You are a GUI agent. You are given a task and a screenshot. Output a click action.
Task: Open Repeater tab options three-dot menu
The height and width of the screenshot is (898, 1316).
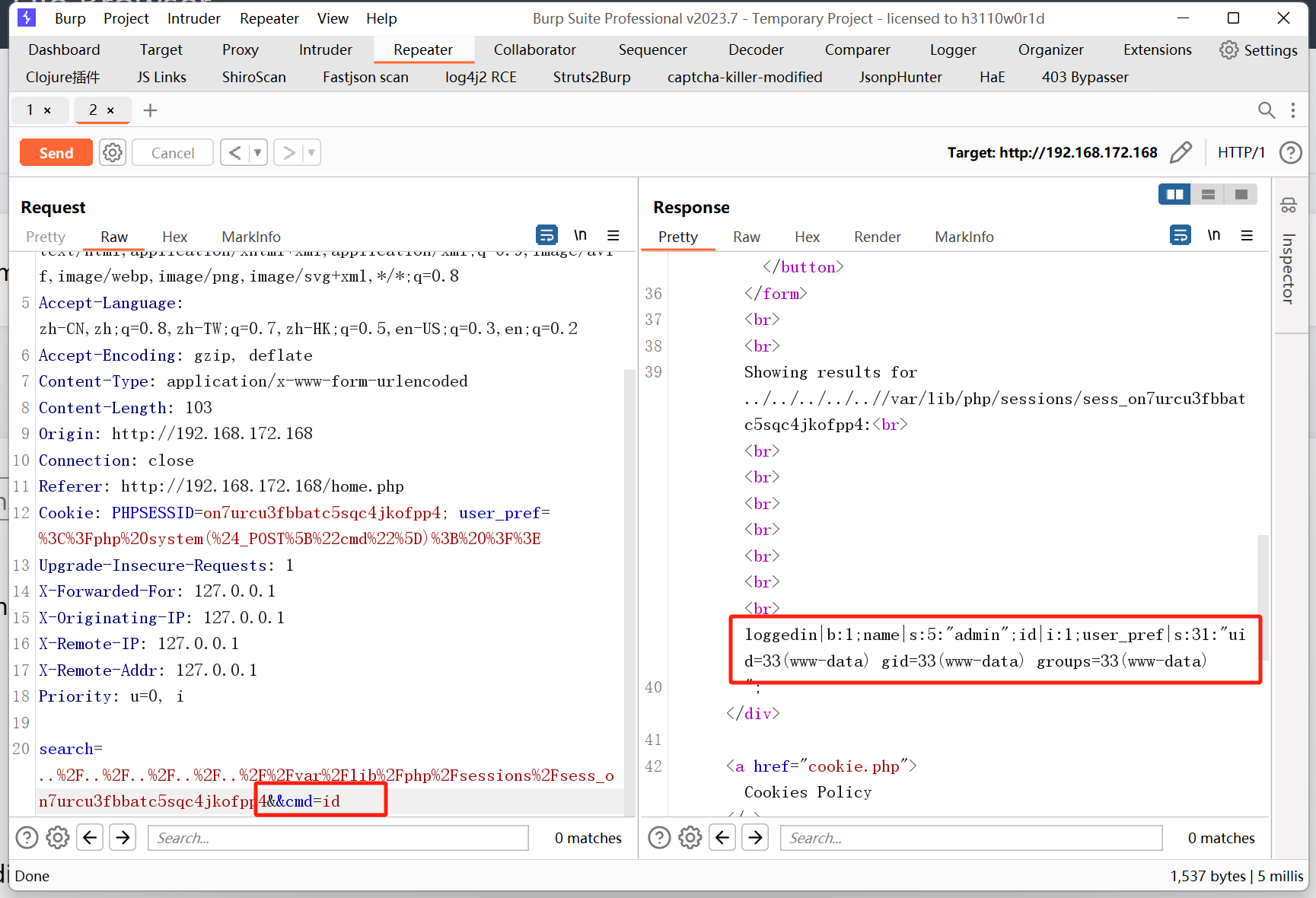click(1293, 110)
